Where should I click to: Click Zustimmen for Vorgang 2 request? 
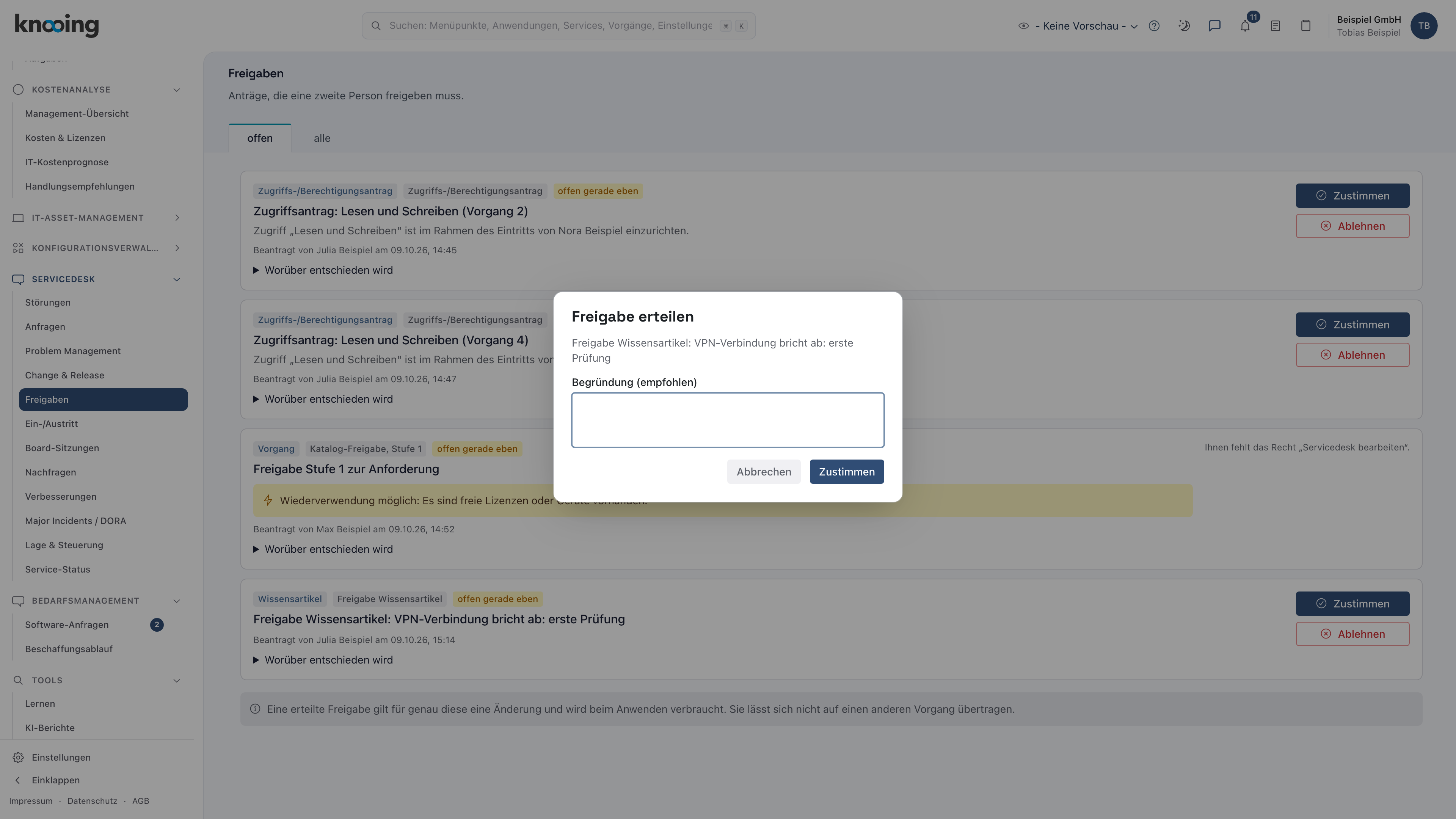click(1352, 196)
